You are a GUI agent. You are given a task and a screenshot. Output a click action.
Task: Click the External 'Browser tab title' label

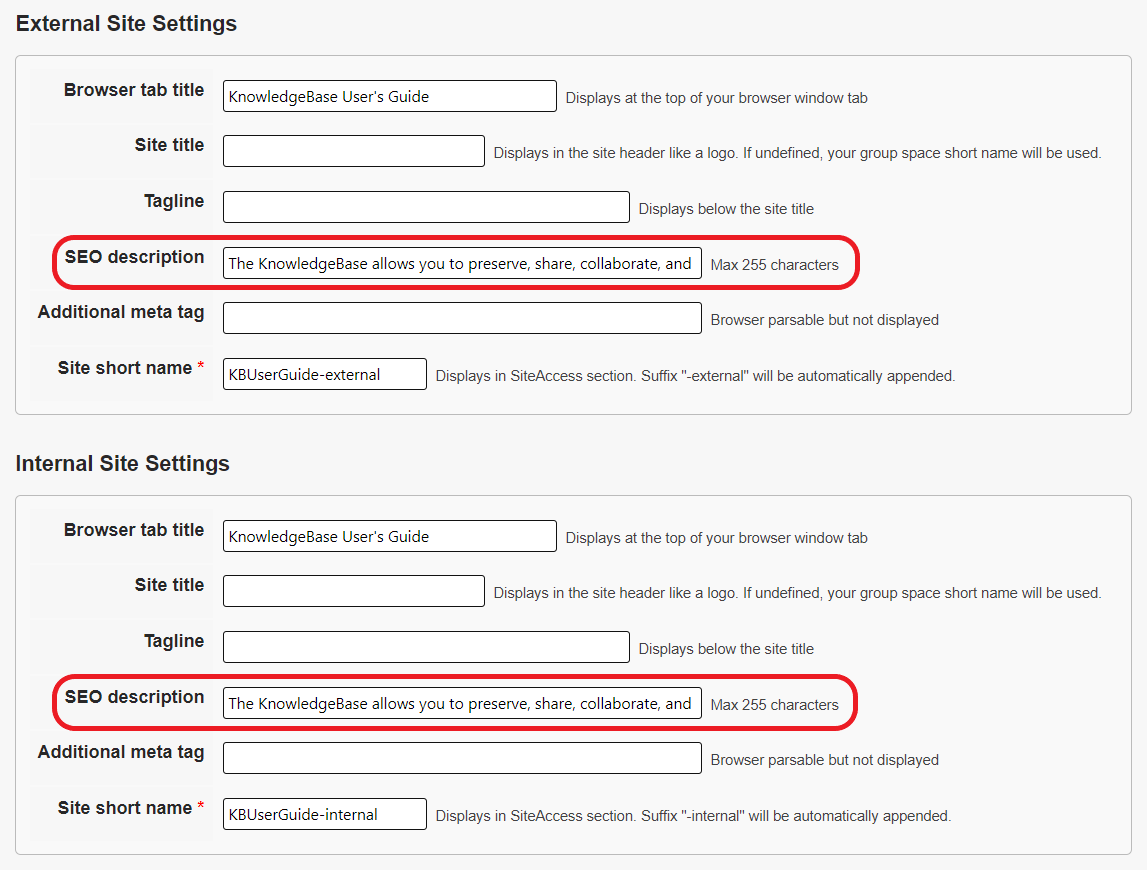(x=134, y=90)
